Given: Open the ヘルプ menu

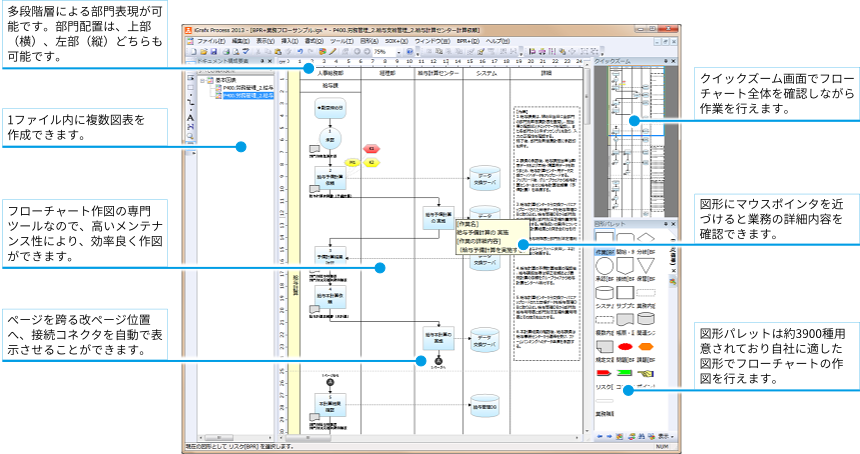Looking at the screenshot, I should (x=497, y=41).
